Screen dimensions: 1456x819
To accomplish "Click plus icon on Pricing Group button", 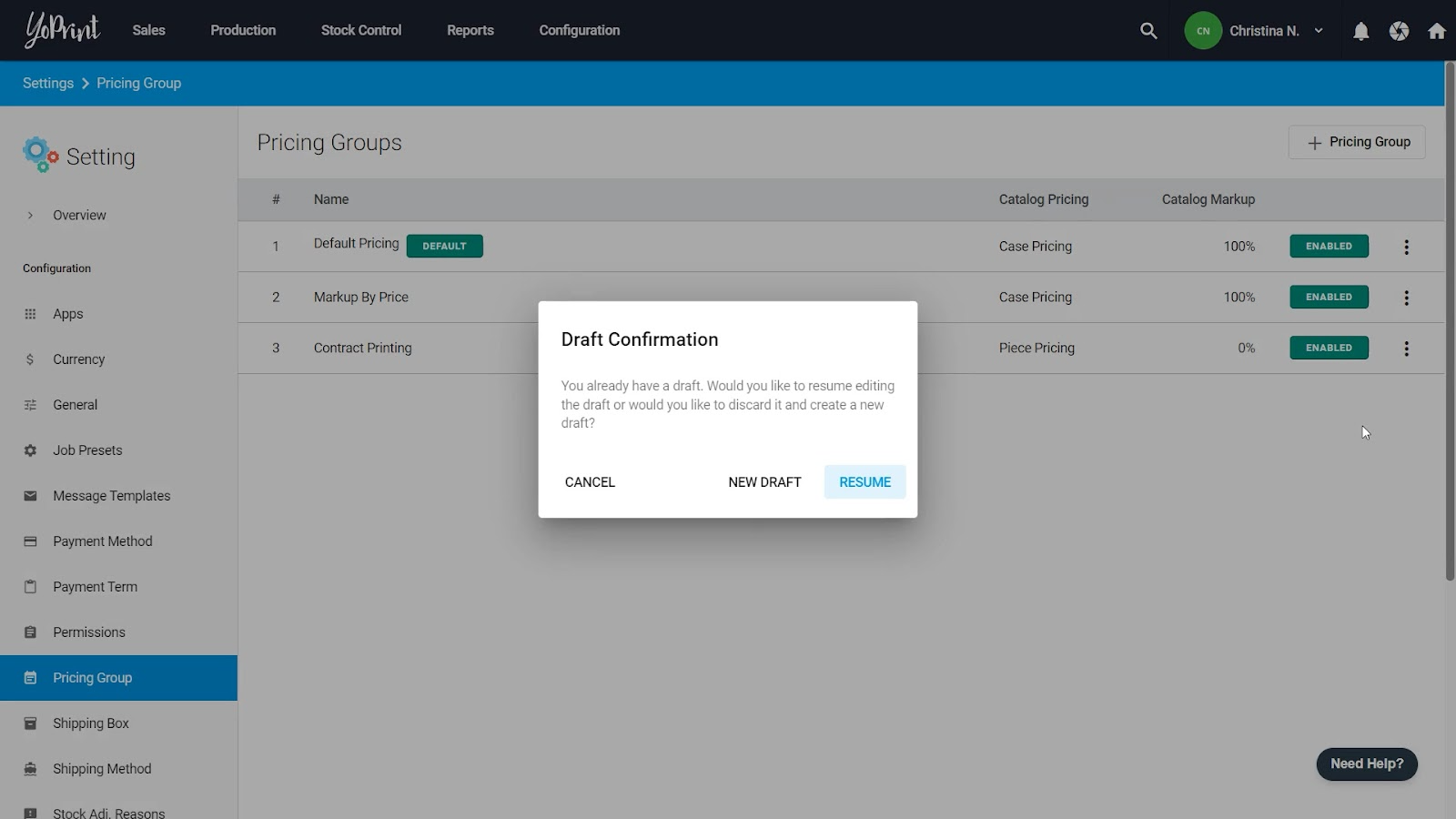I will [x=1314, y=143].
